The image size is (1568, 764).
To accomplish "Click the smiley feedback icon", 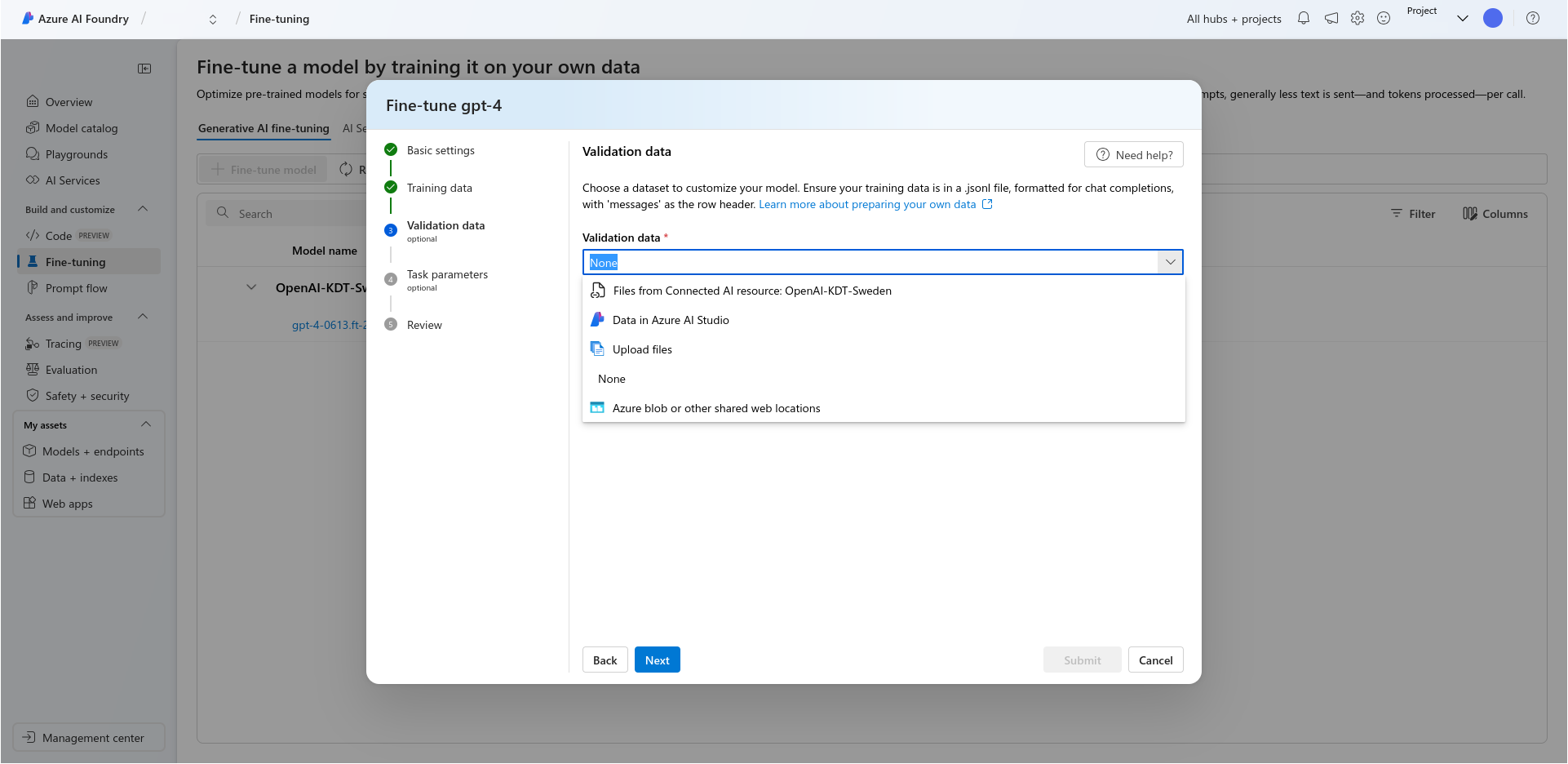I will [x=1384, y=18].
